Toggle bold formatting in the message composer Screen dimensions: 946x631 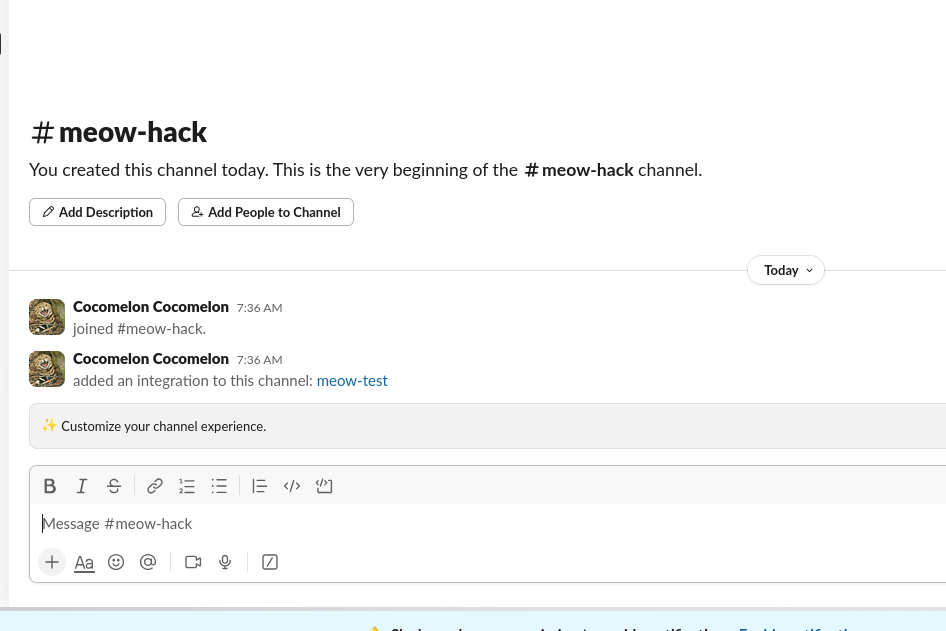50,486
